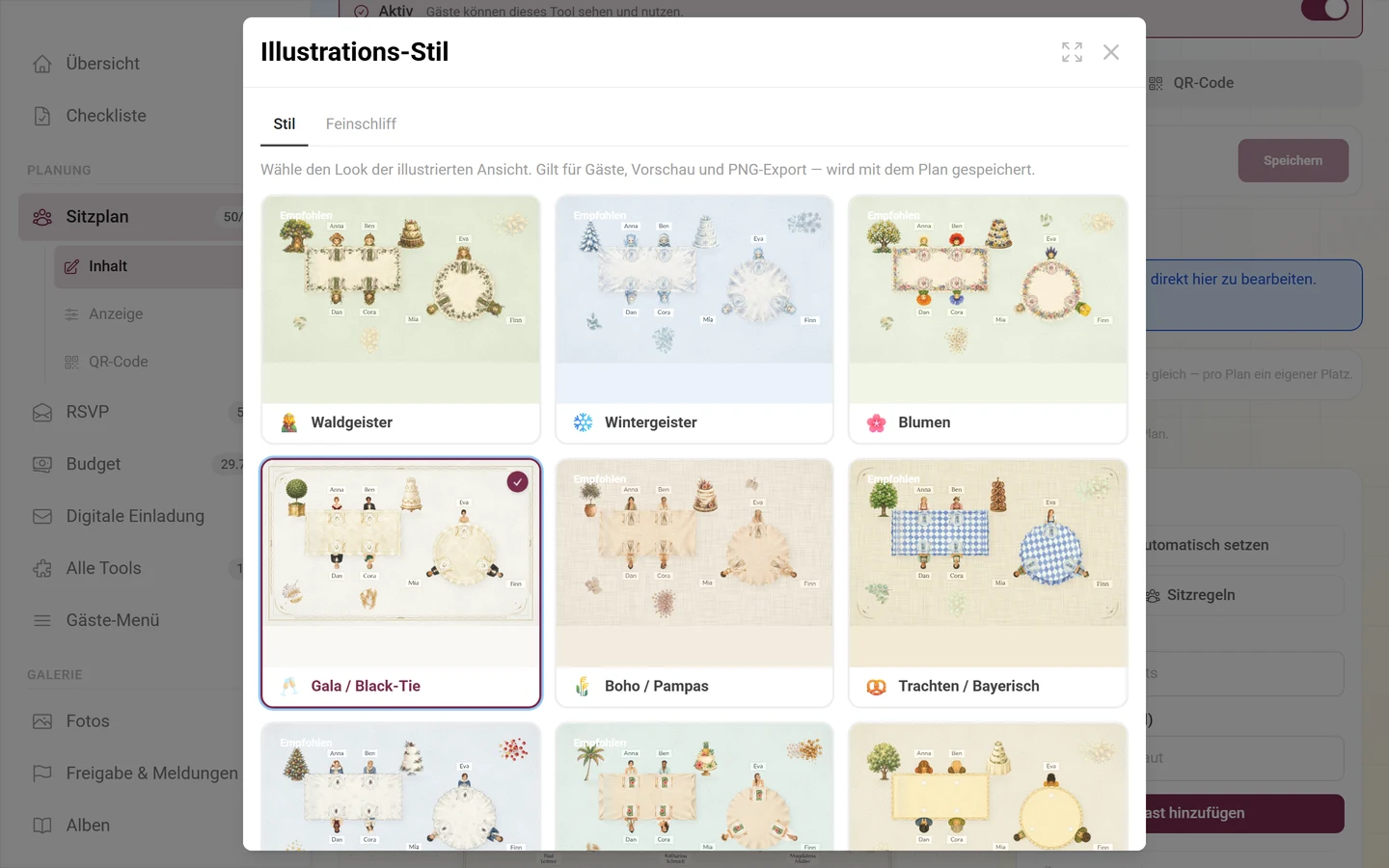Select the Gala / Black-Tie style card
Viewport: 1389px width, 868px height.
coord(400,583)
